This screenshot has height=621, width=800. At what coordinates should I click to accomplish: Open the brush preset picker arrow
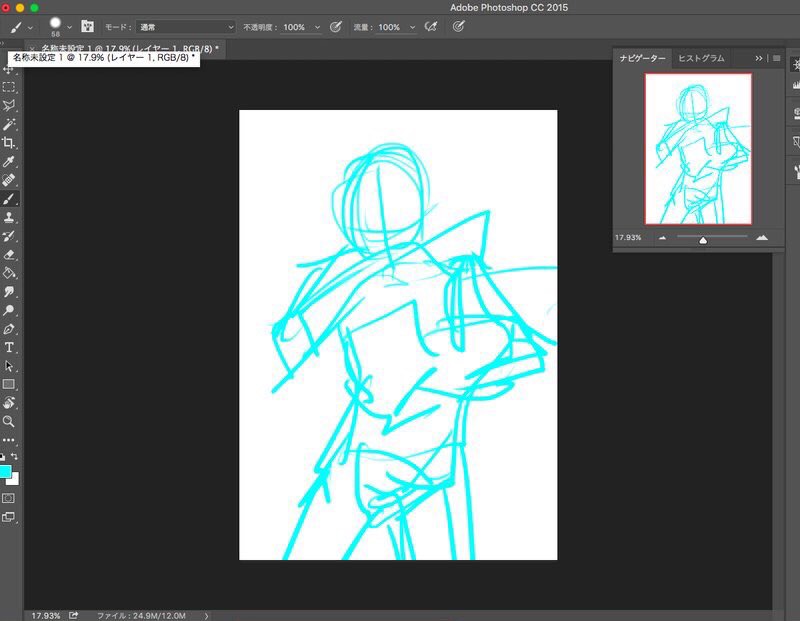[x=69, y=27]
